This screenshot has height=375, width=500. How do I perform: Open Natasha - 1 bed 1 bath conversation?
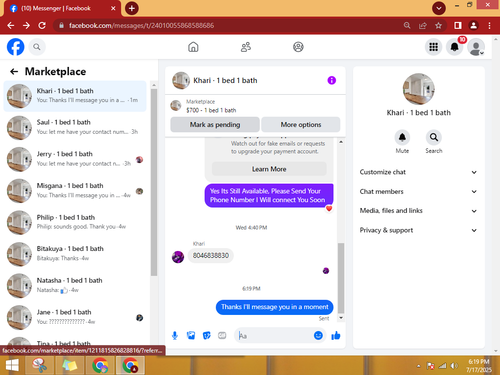[x=75, y=286]
